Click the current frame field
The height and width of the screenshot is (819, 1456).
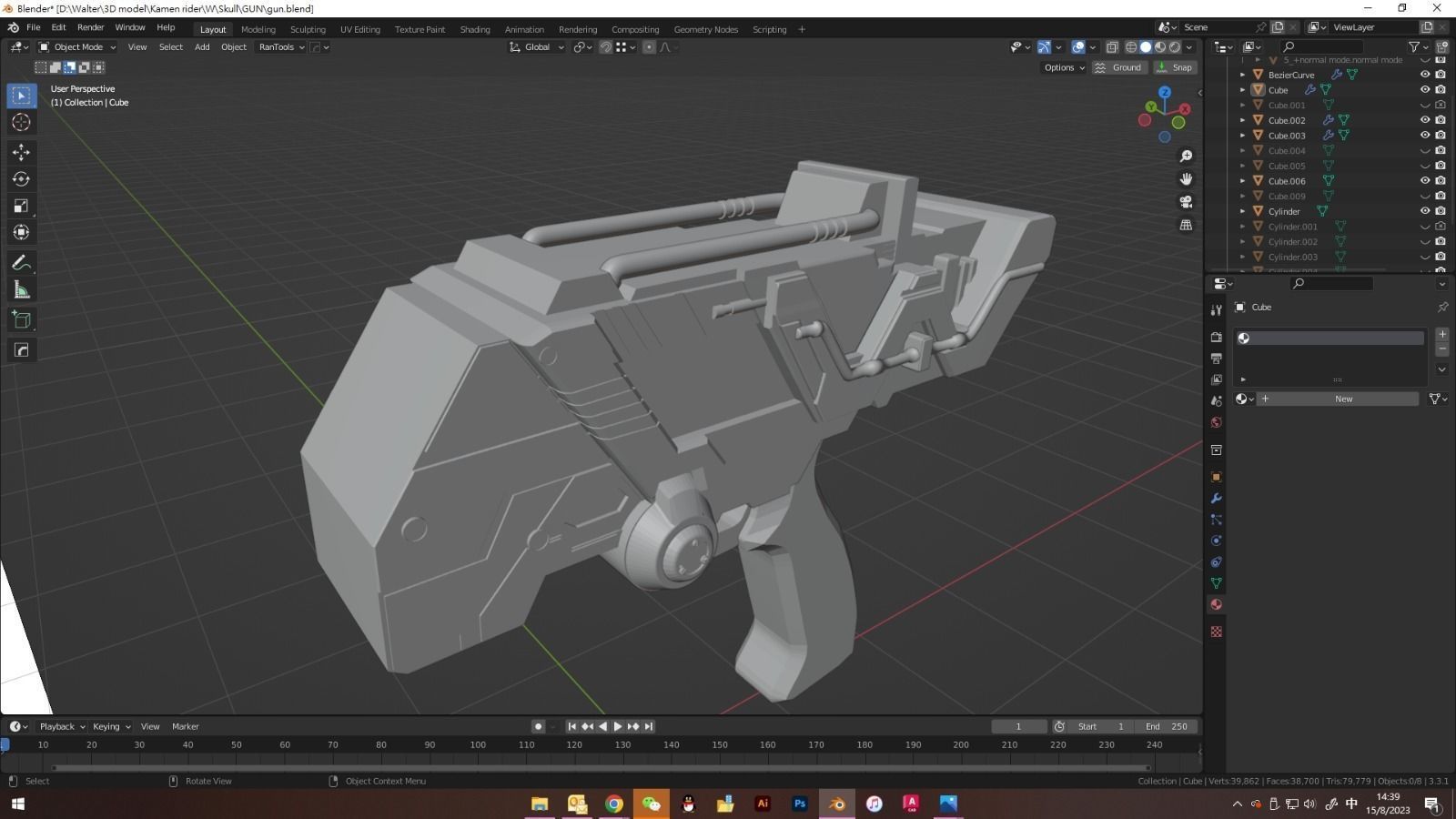click(1018, 726)
